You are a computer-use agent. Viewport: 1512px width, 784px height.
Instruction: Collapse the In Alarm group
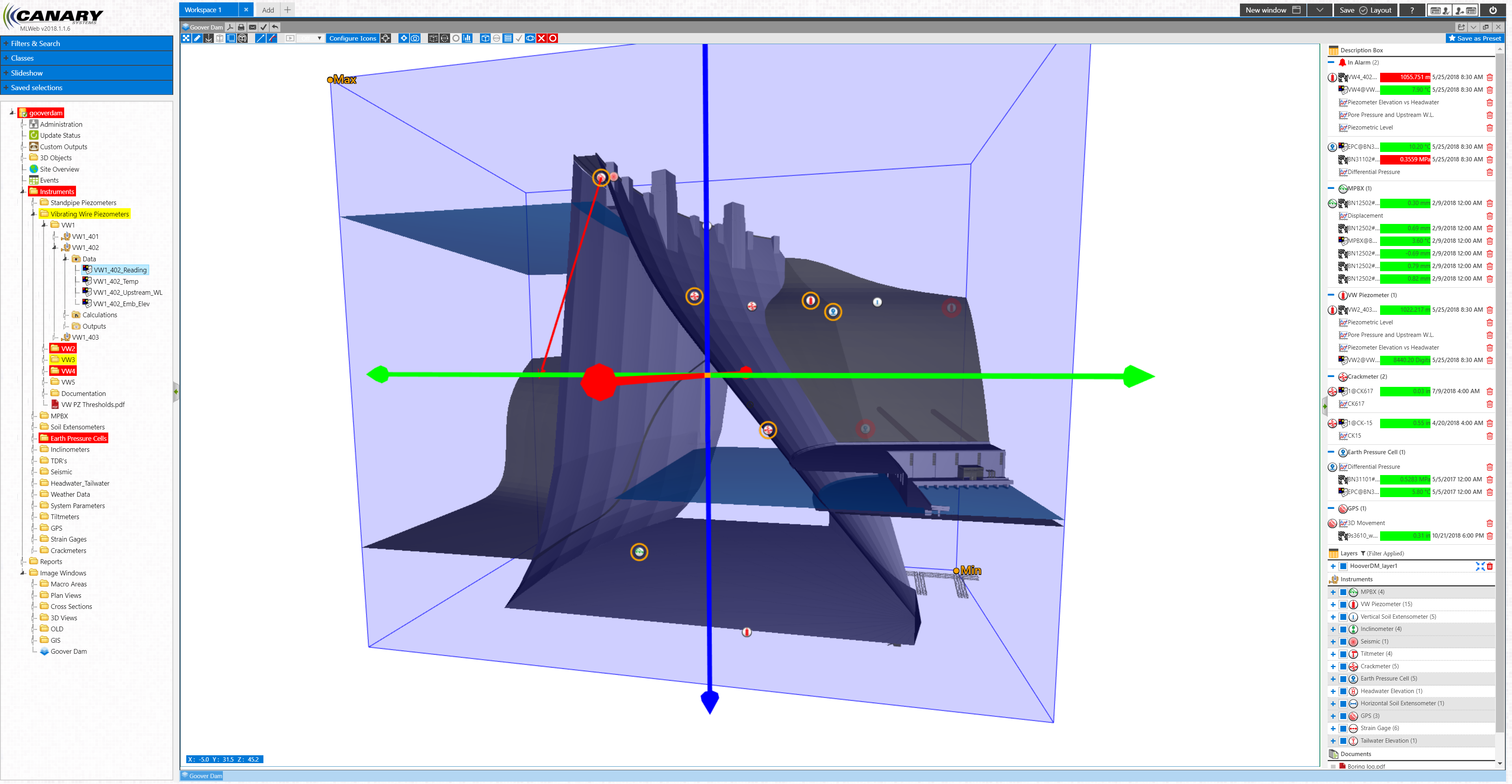[1330, 62]
